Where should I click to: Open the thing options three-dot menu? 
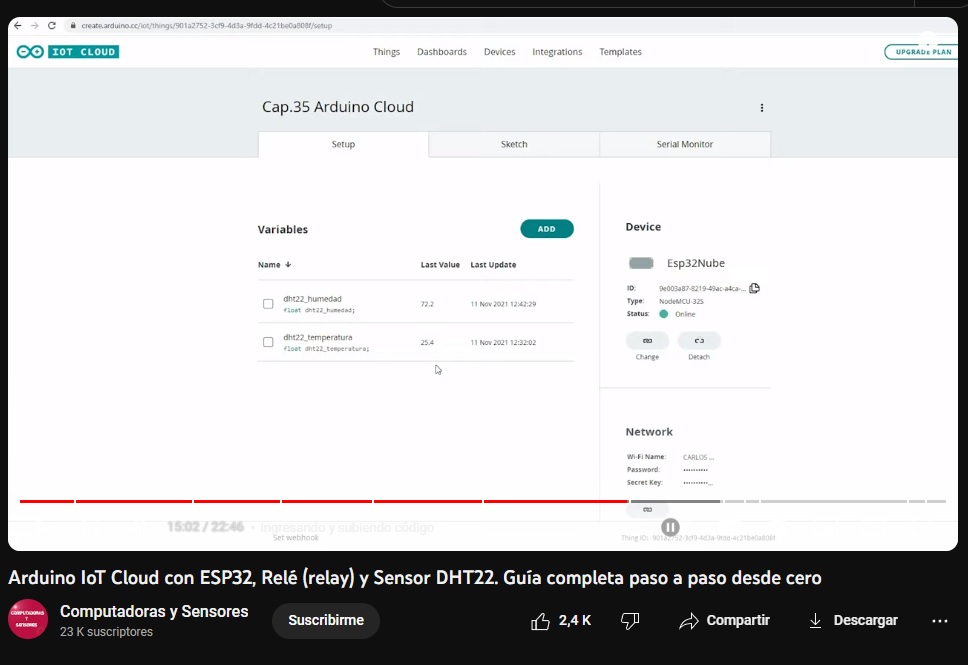coord(762,107)
